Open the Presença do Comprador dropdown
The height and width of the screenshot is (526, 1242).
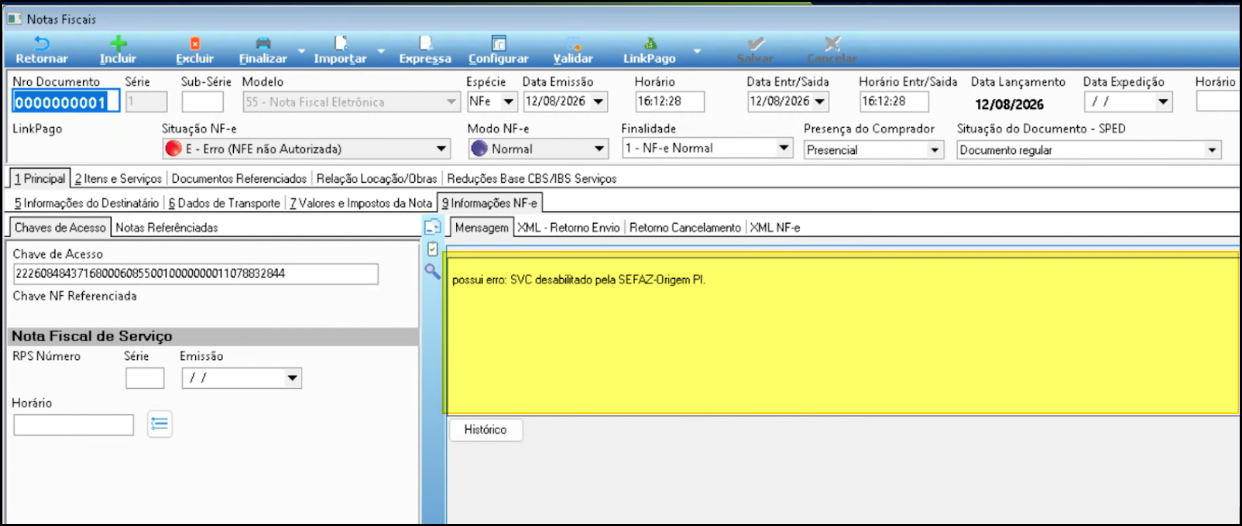point(935,149)
